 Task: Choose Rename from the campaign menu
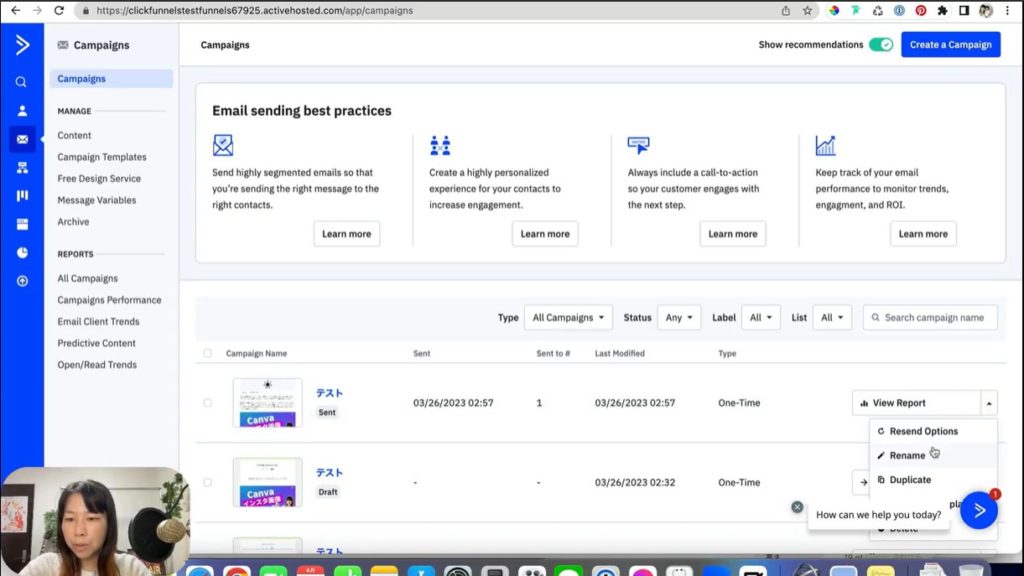(x=907, y=455)
